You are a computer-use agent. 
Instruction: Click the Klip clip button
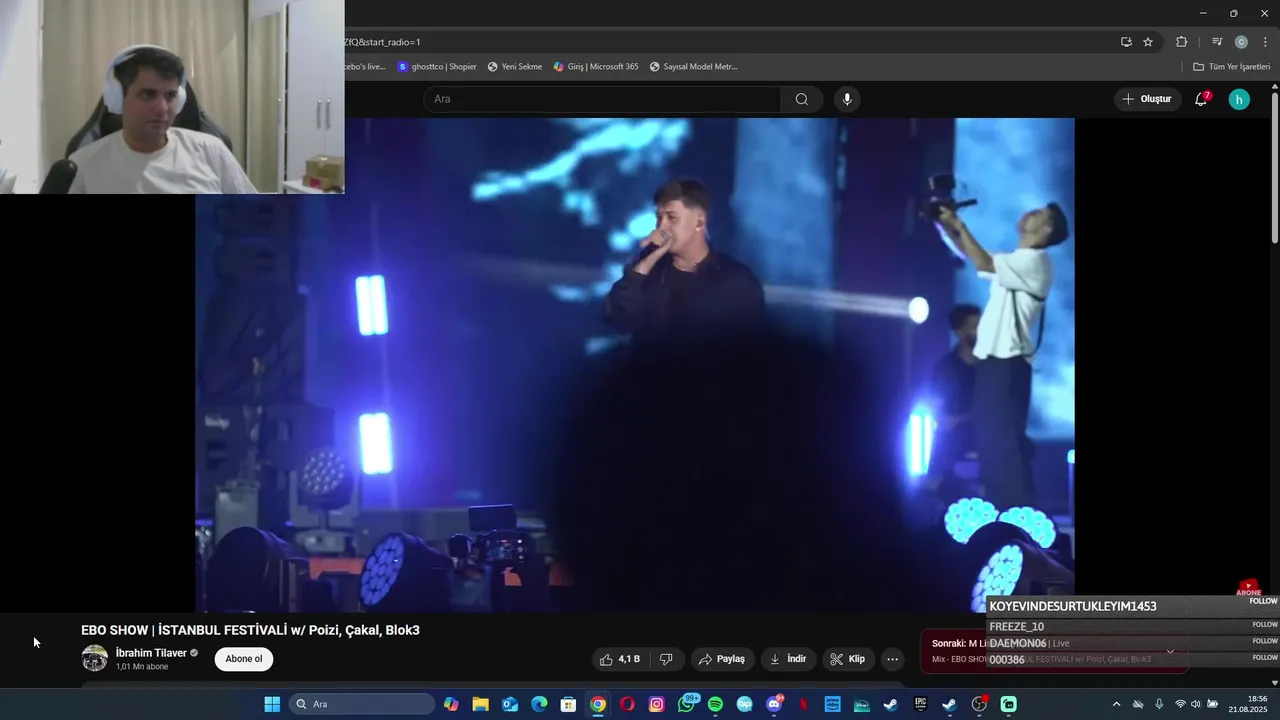tap(847, 659)
